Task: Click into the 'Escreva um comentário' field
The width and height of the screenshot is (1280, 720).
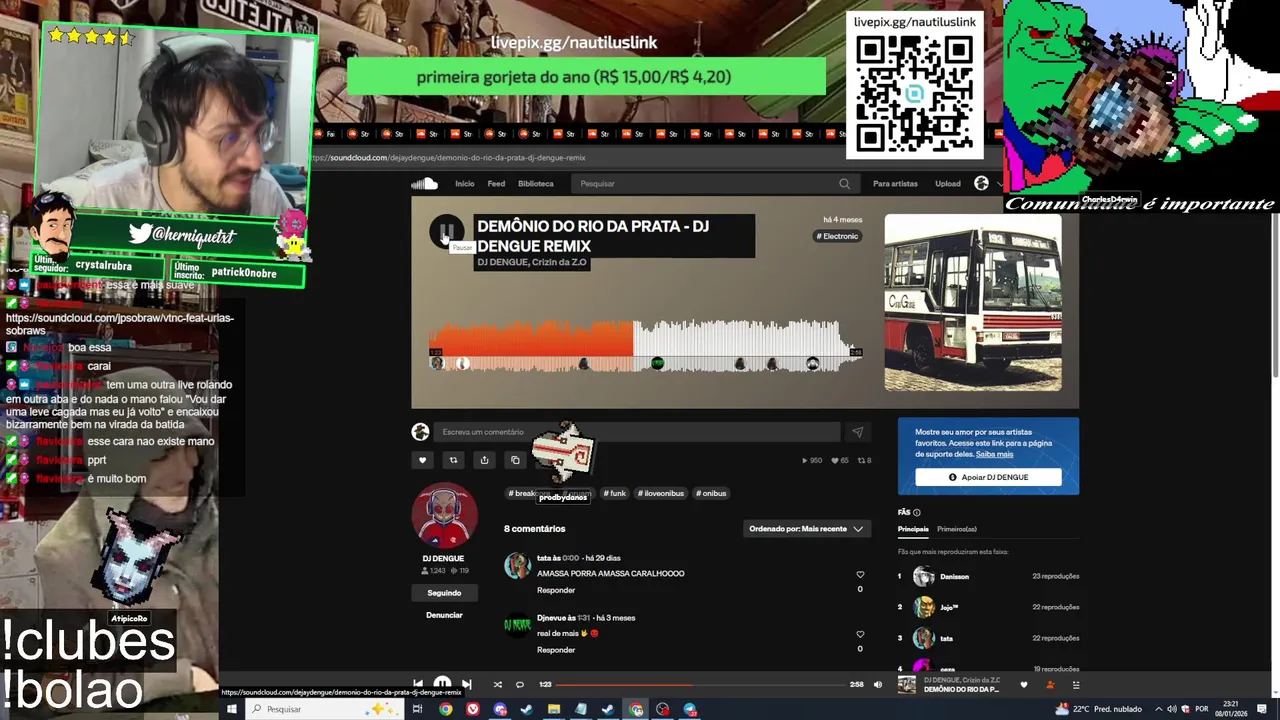Action: pos(636,432)
